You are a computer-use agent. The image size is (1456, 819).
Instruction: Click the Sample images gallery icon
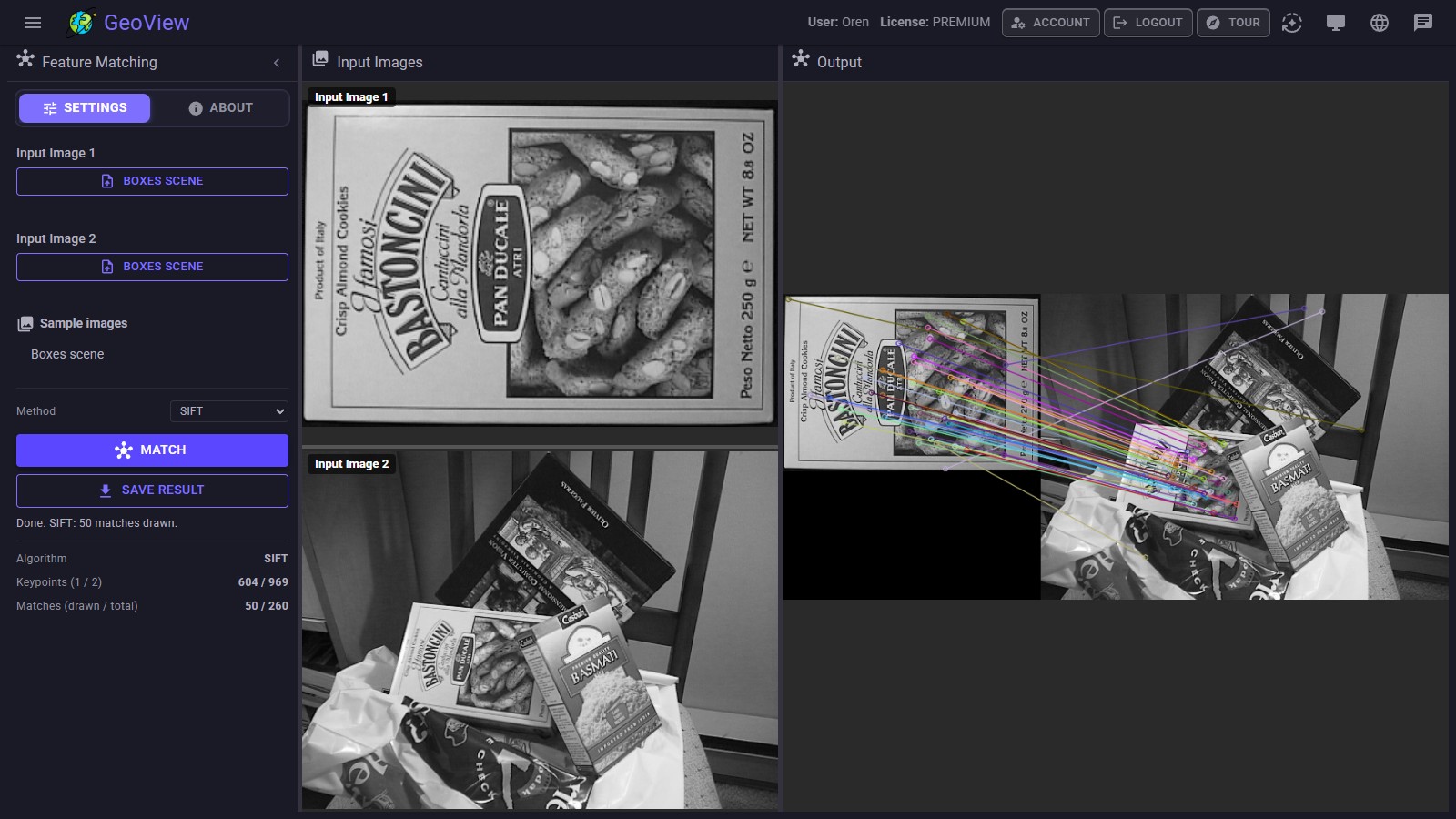tap(25, 324)
